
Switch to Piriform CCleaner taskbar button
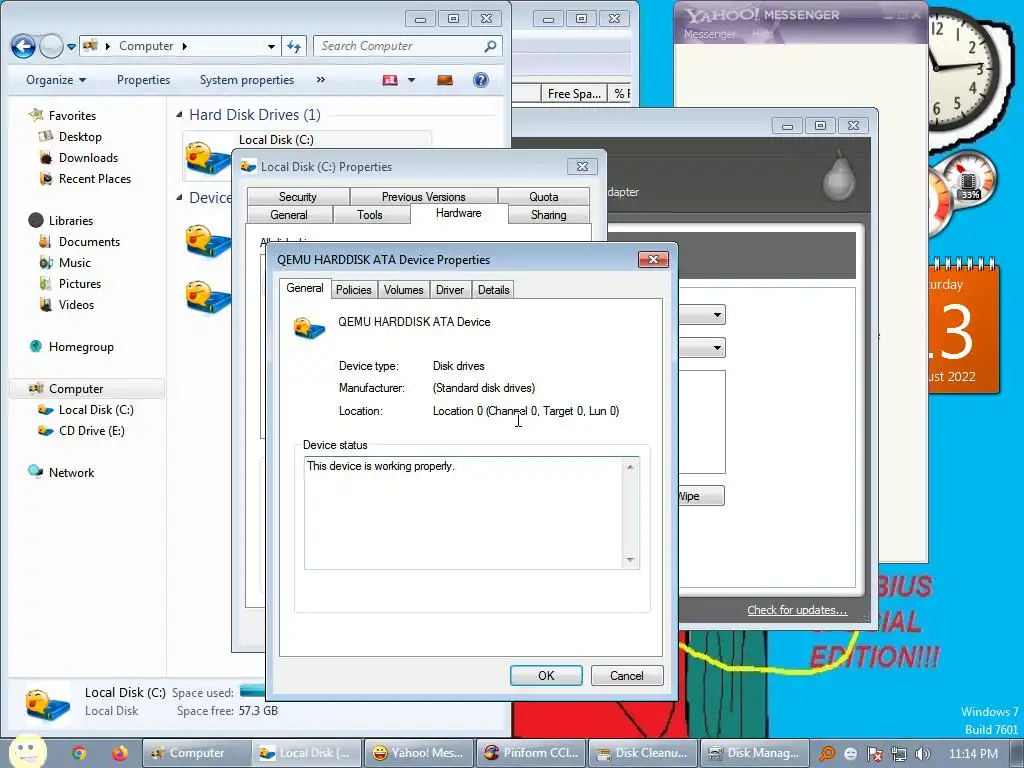531,753
